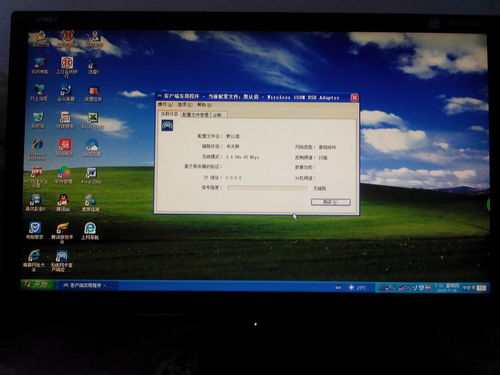This screenshot has width=500, height=375.
Task: Click the wireless signal icon in the status tab
Action: tap(167, 126)
